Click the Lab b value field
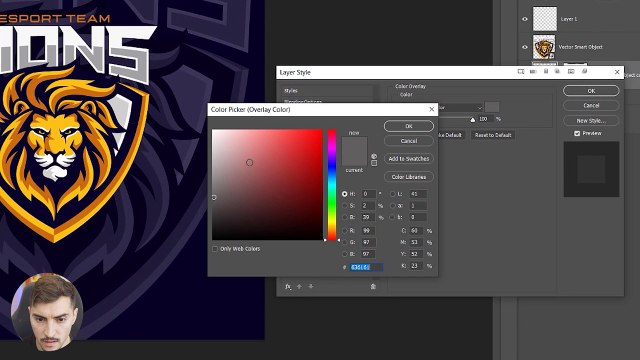Viewport: 640px width, 360px height. (x=418, y=217)
